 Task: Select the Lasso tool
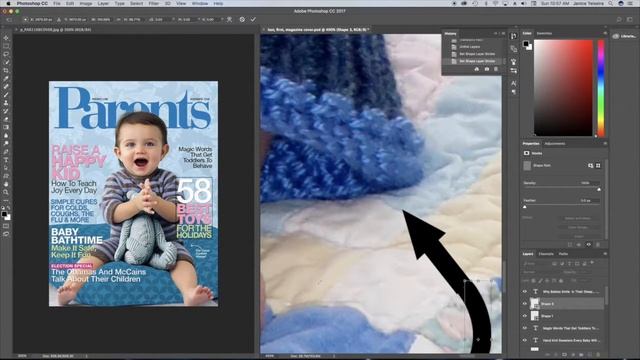point(6,54)
